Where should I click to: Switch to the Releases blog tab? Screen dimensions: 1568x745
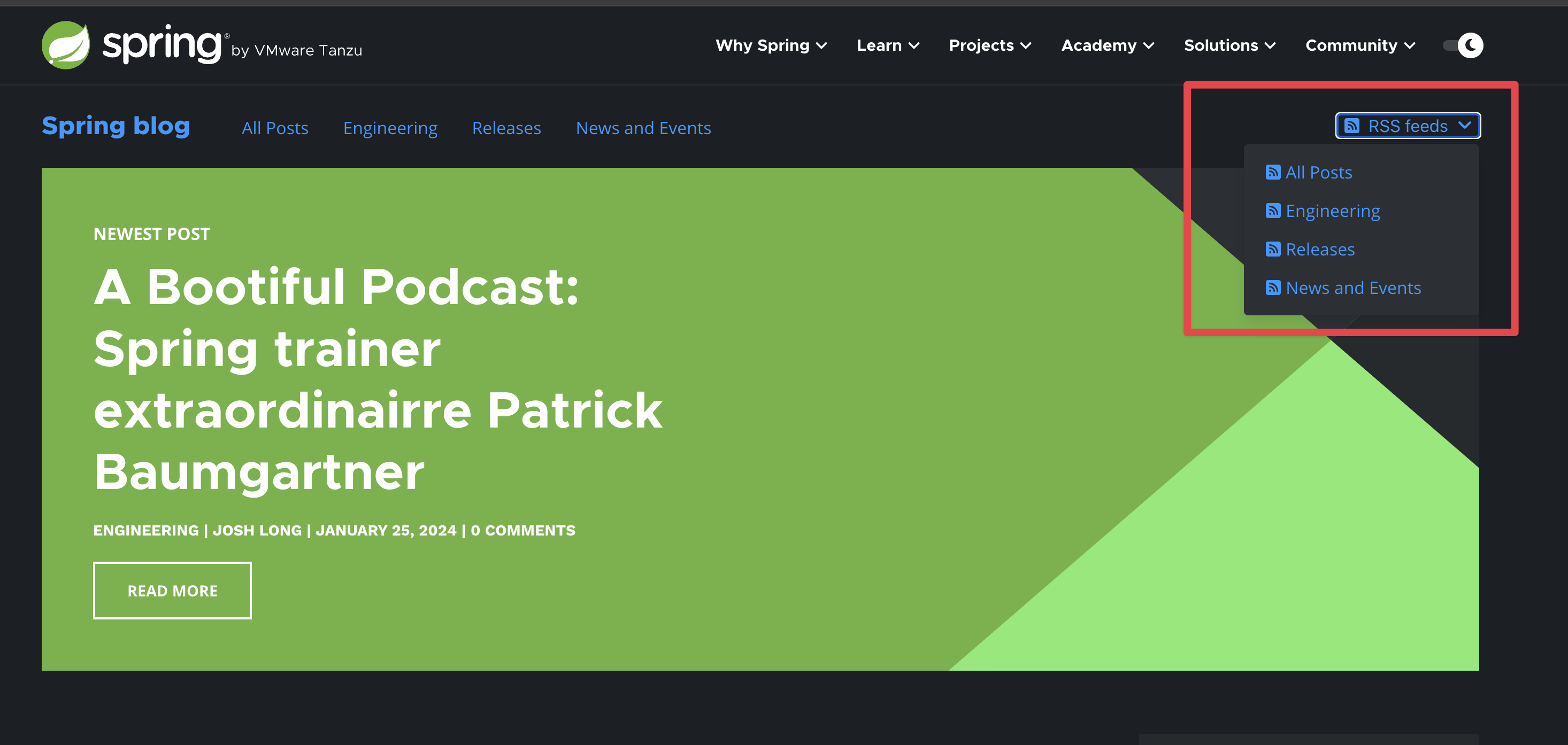(506, 128)
